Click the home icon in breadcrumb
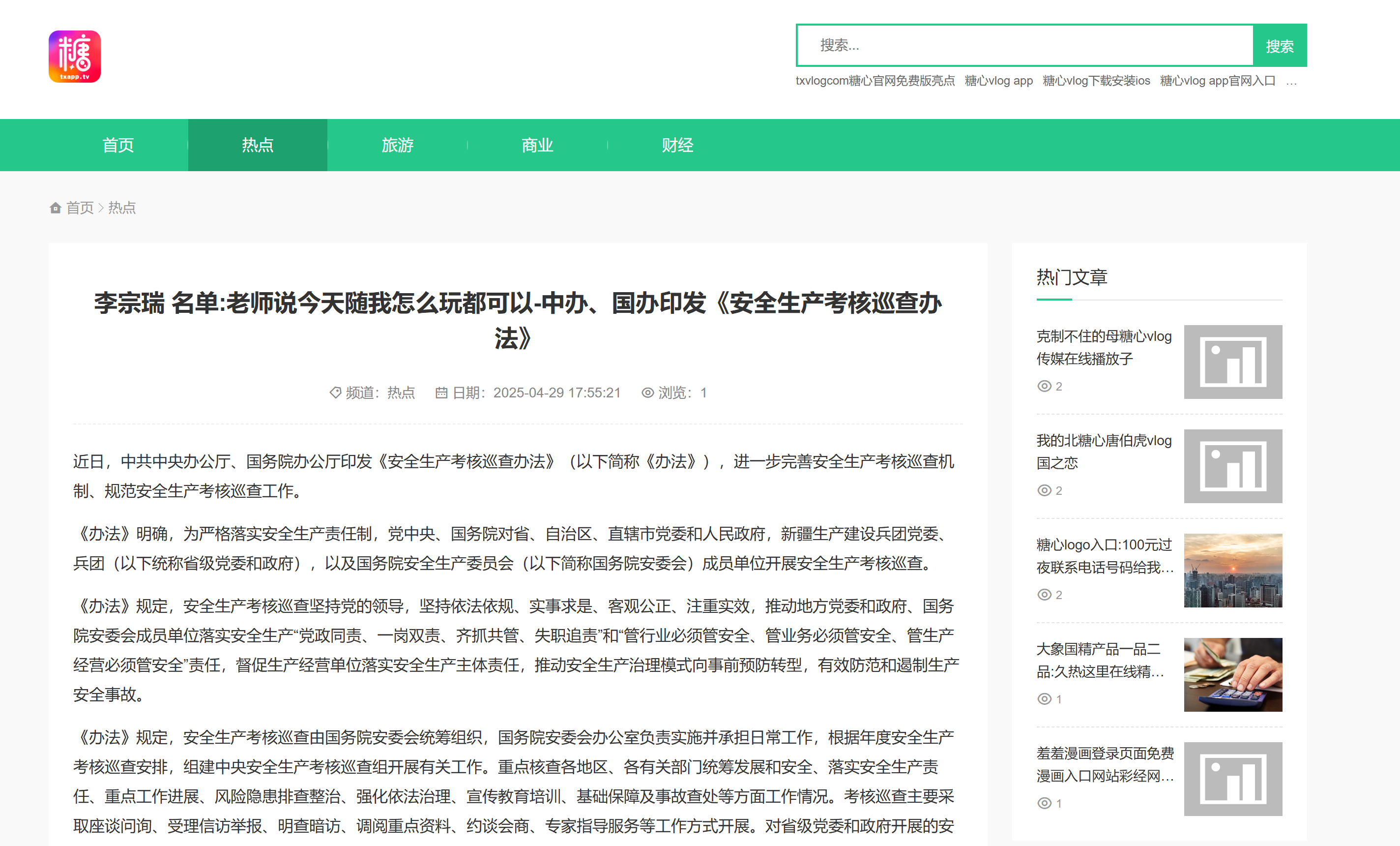Screen dimensions: 1400x846 (55, 208)
